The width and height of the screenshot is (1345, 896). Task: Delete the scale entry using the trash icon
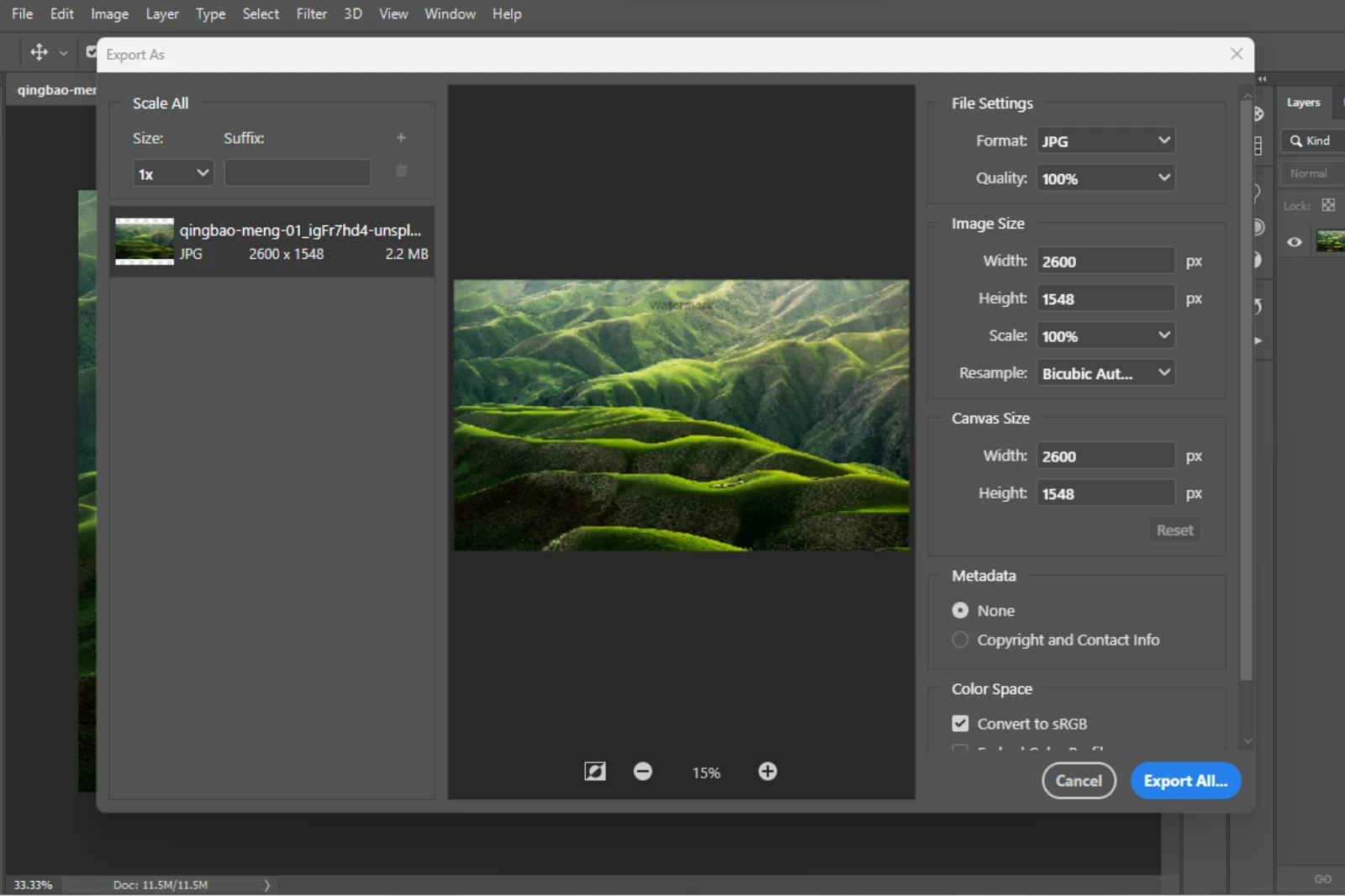click(401, 171)
